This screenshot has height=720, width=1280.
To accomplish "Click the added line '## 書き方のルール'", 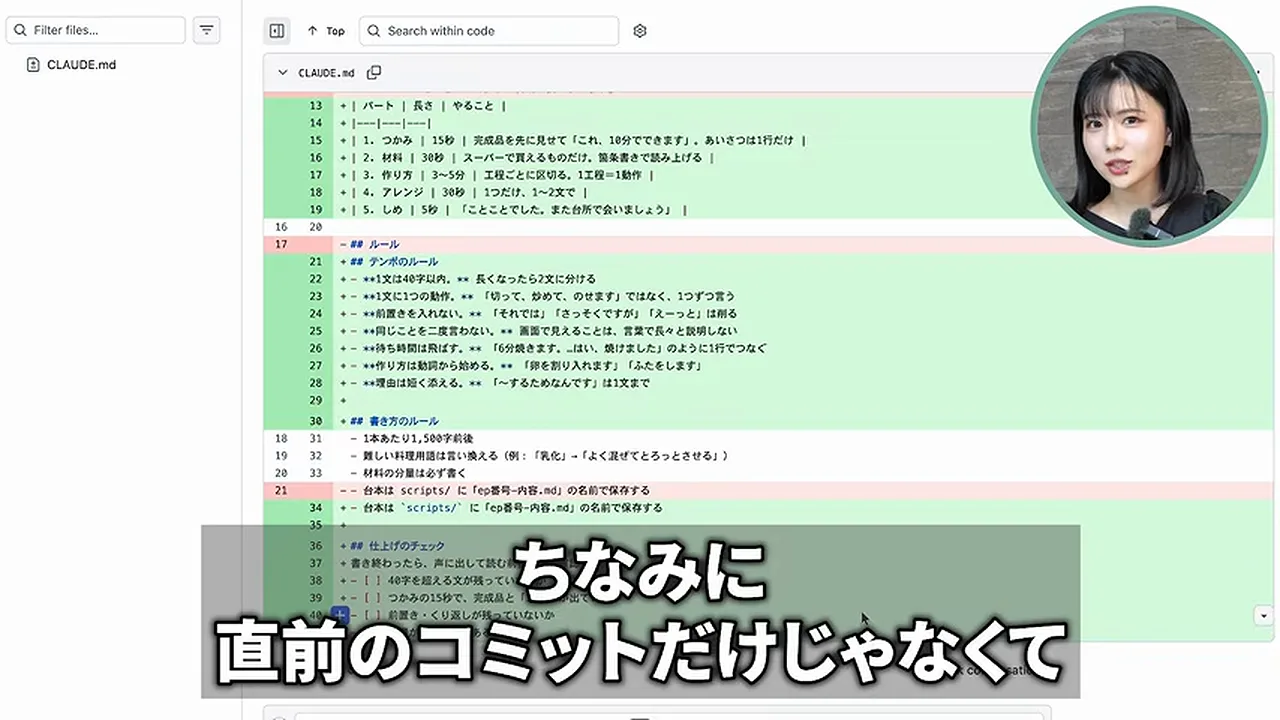I will pyautogui.click(x=393, y=421).
